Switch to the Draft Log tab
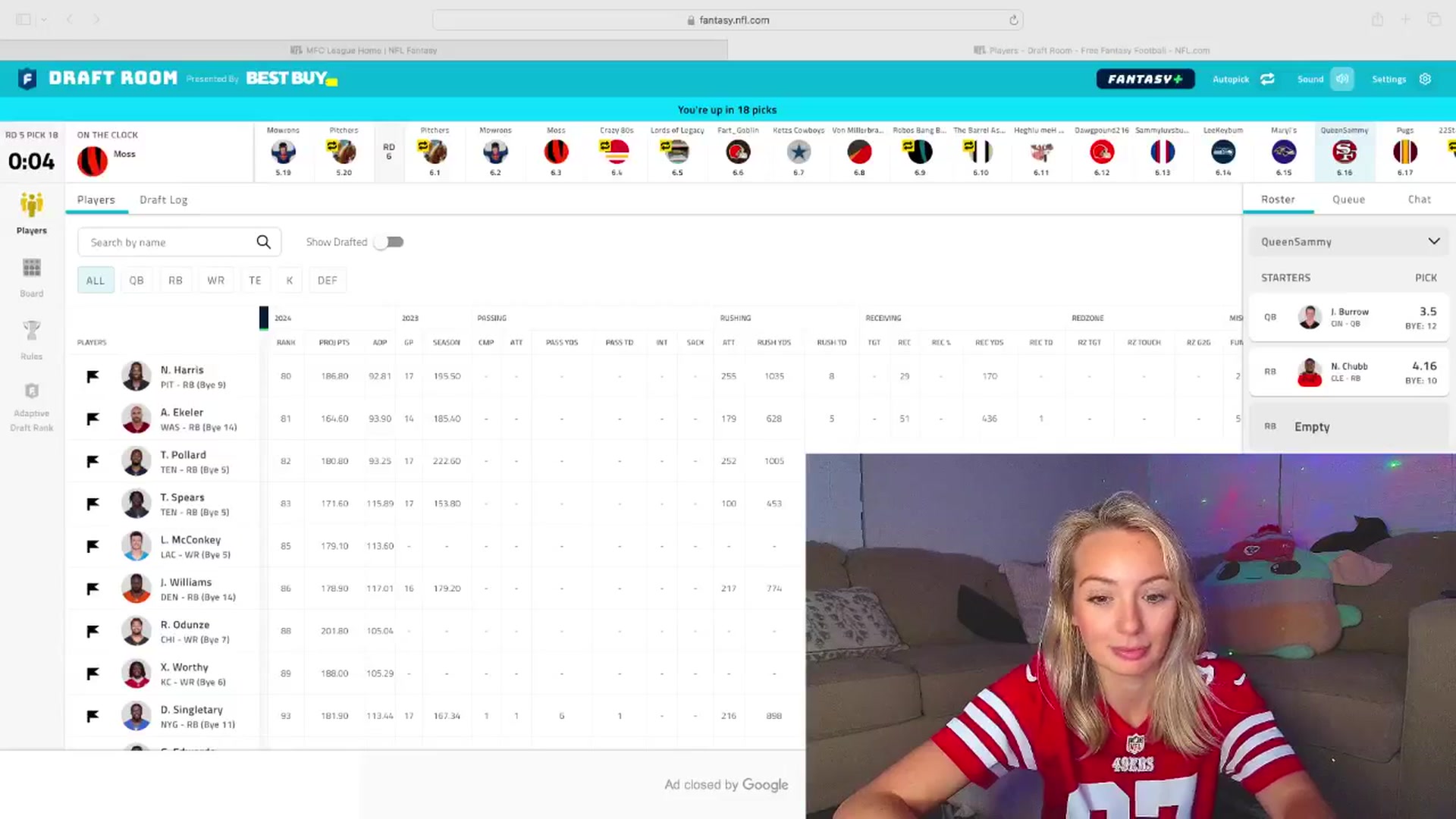Screen dimensions: 1456x819 [x=164, y=199]
